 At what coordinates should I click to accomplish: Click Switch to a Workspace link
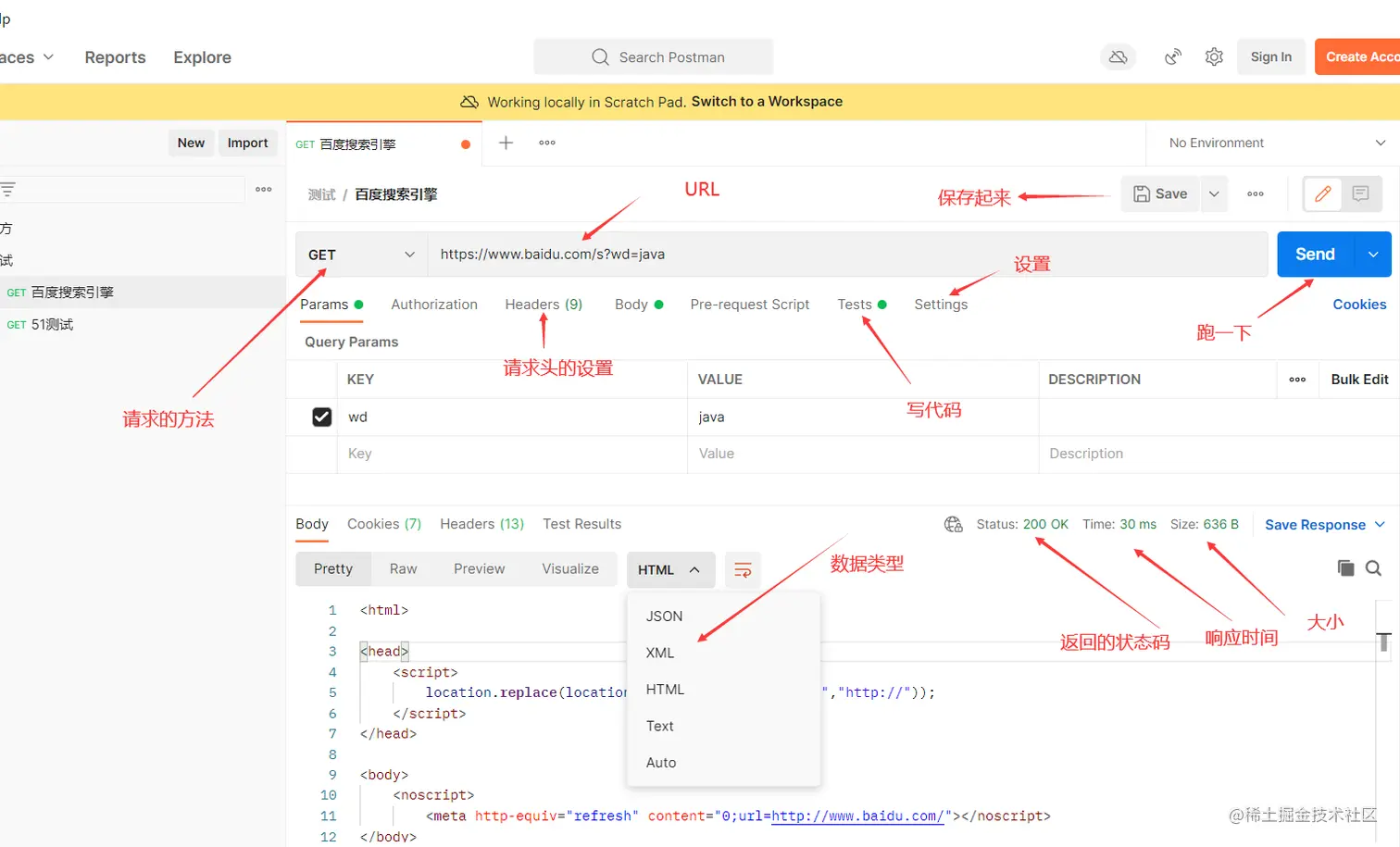click(767, 102)
